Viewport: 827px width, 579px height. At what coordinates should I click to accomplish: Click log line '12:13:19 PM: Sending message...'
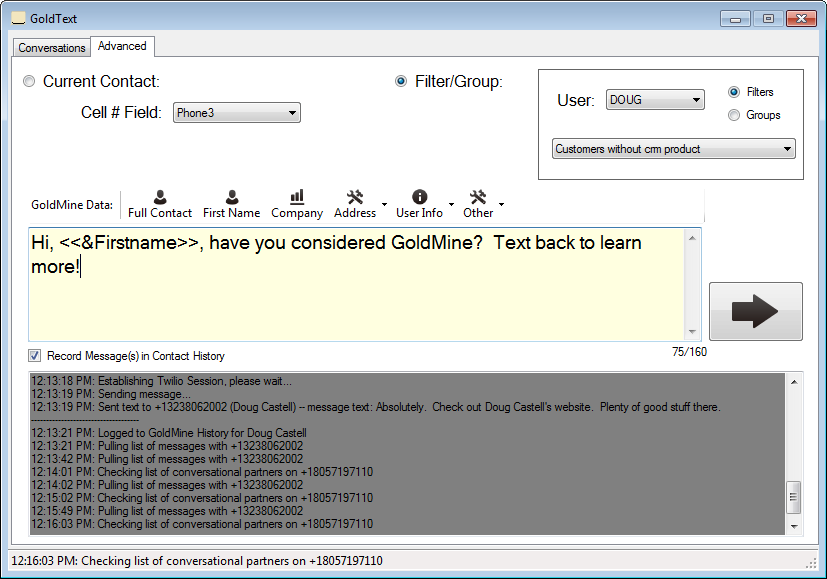(x=111, y=394)
